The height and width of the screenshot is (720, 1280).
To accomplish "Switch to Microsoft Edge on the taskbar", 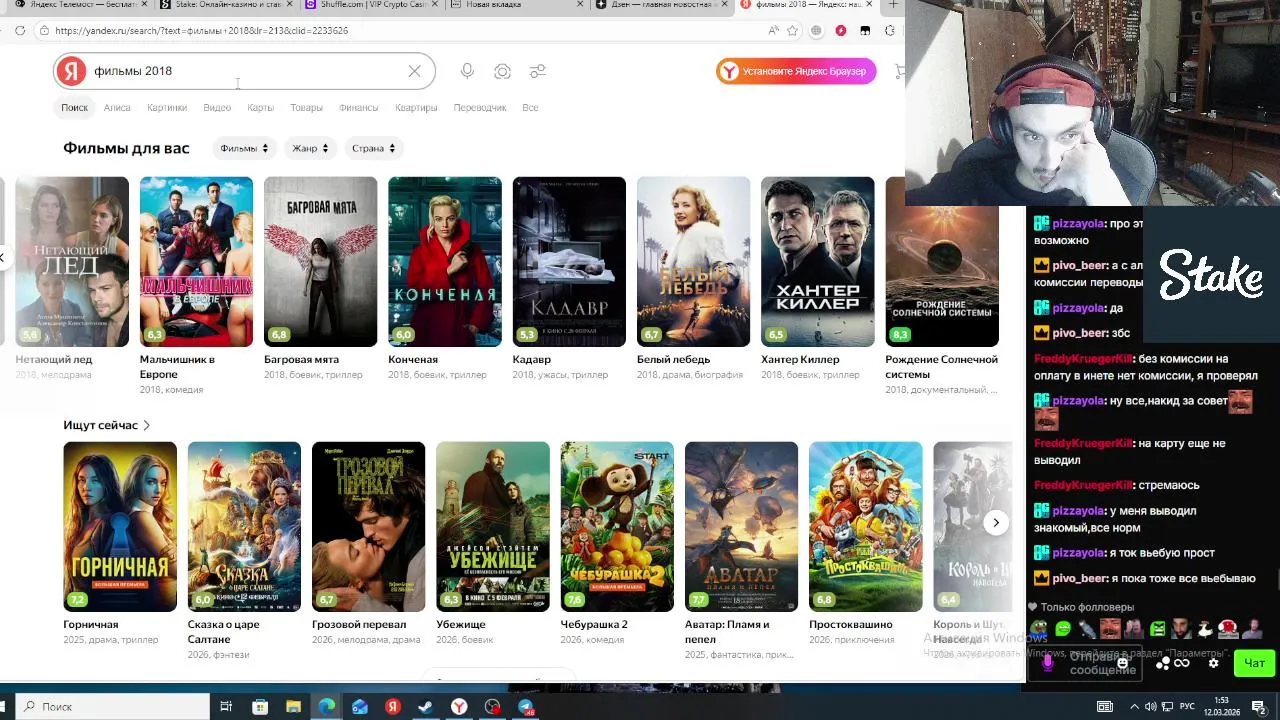I will point(327,707).
